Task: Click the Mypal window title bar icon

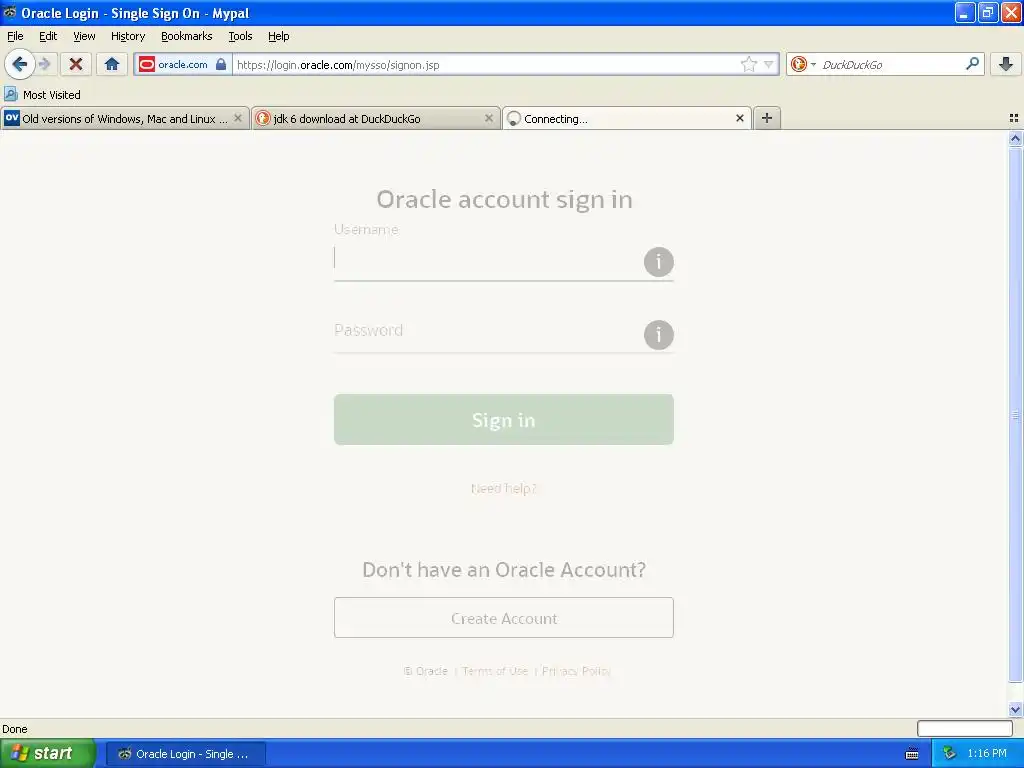Action: click(x=10, y=12)
